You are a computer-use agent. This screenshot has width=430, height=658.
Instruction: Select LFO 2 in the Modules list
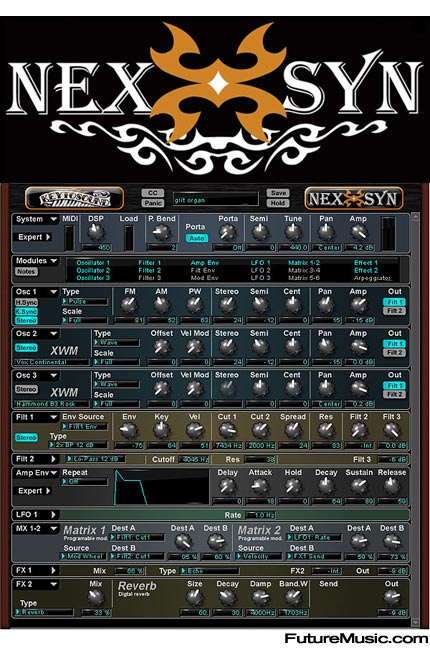tap(261, 270)
